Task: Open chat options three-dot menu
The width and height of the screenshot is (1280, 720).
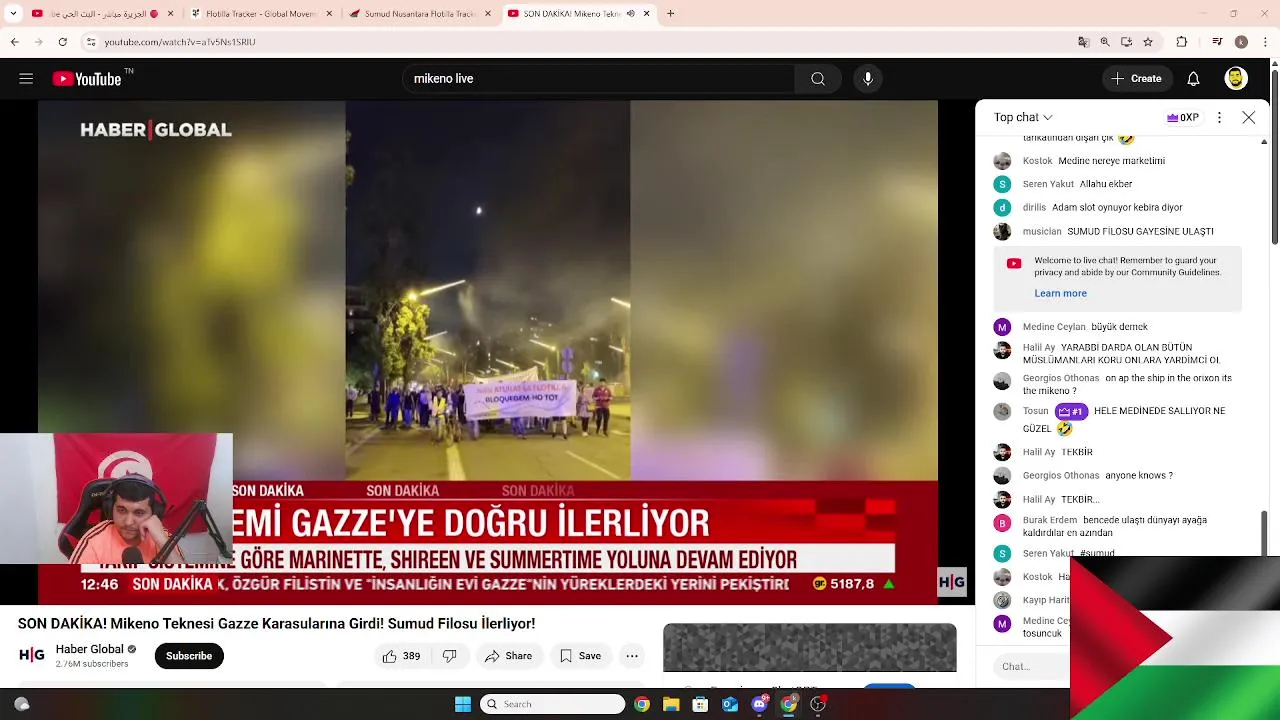Action: 1219,118
